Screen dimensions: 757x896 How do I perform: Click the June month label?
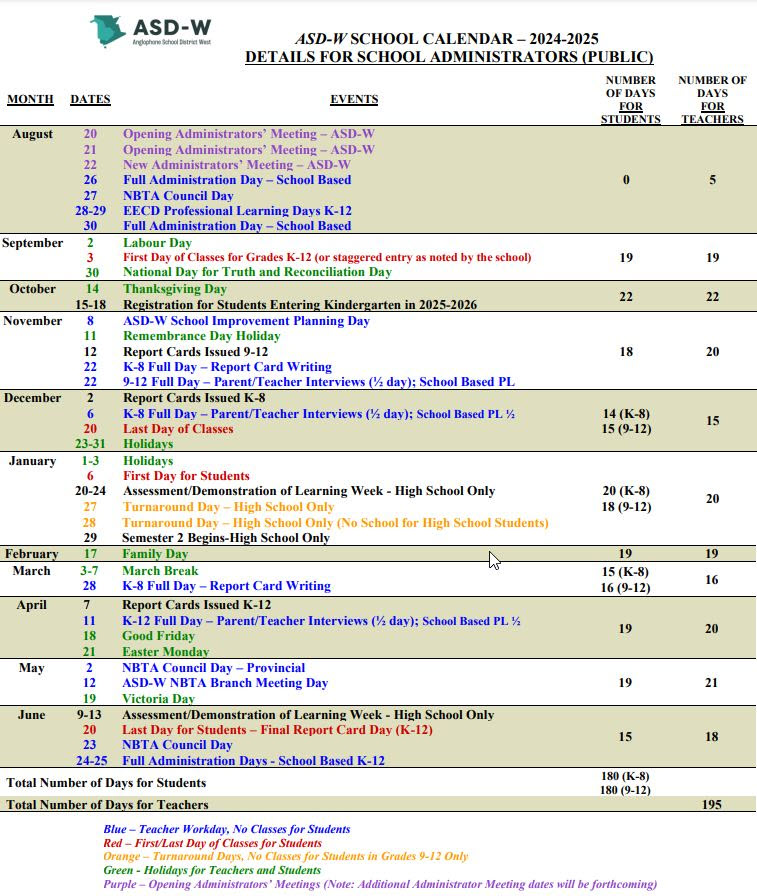31,715
